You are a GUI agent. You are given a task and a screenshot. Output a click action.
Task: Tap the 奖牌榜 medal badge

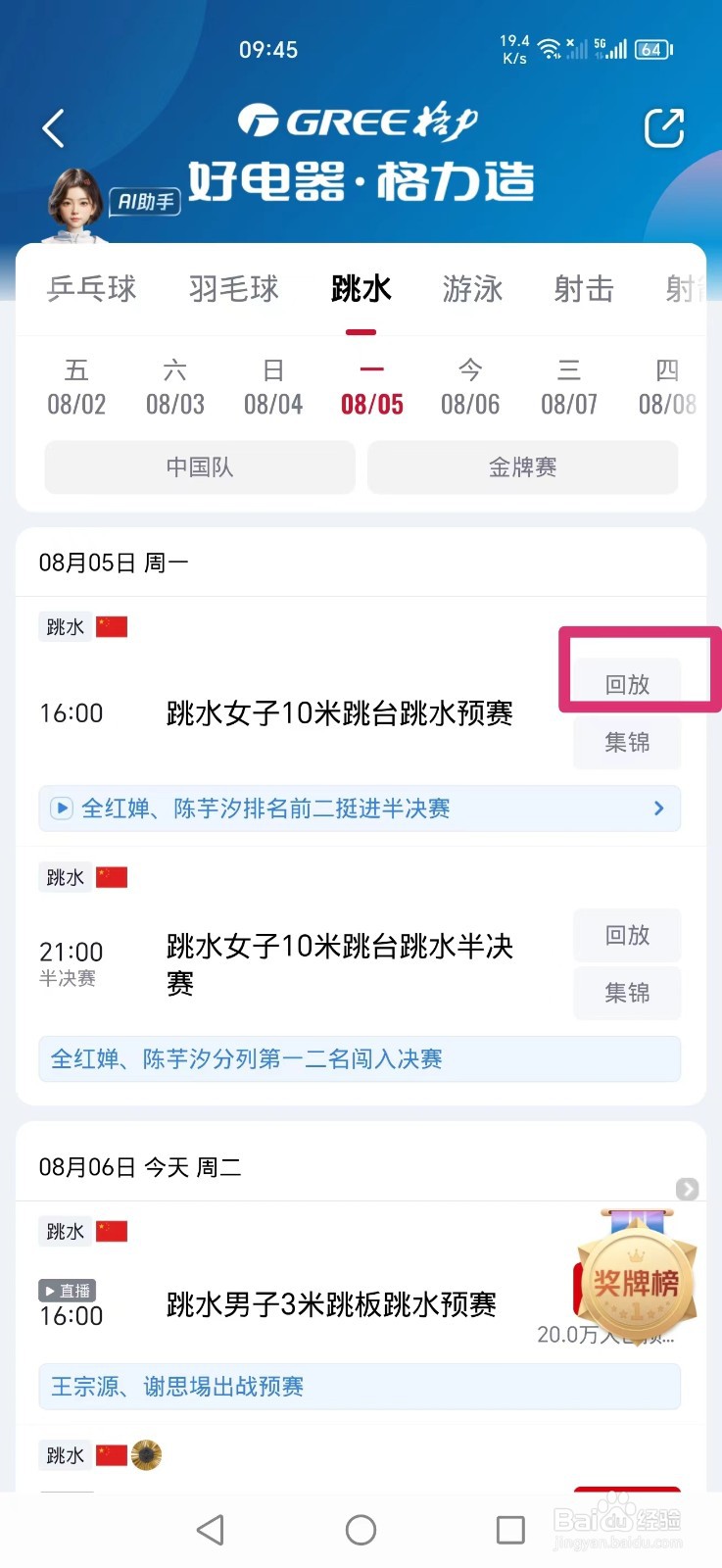point(637,1277)
